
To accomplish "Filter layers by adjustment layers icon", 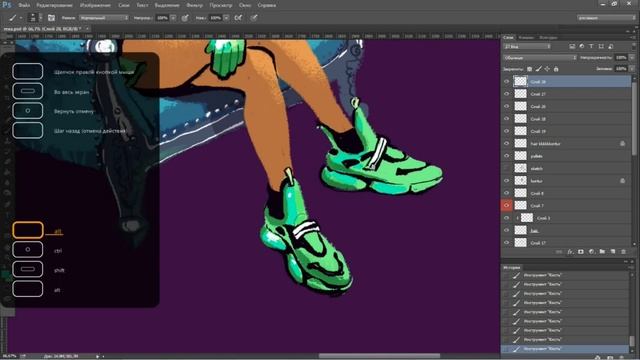I will pos(582,47).
